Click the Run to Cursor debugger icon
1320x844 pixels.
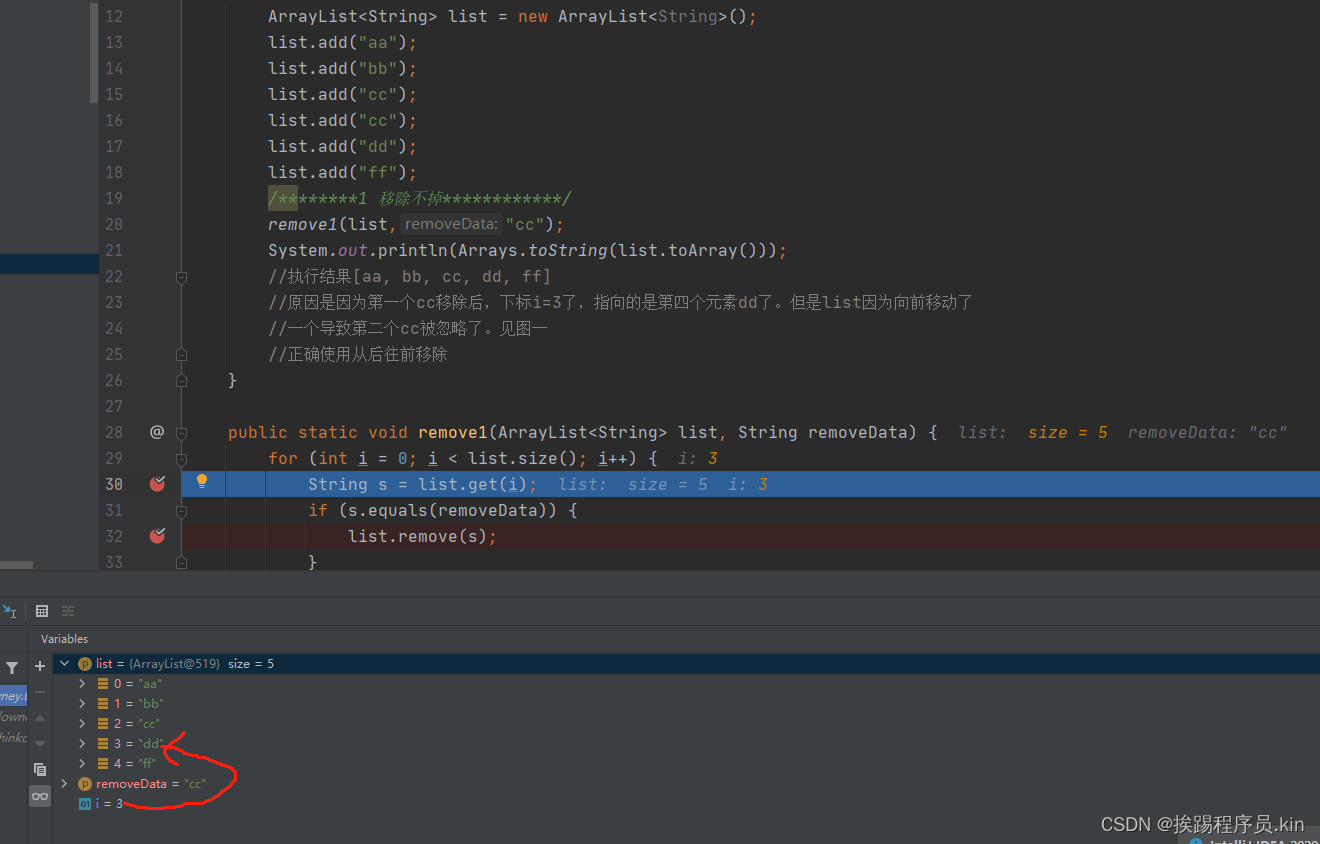coord(8,610)
